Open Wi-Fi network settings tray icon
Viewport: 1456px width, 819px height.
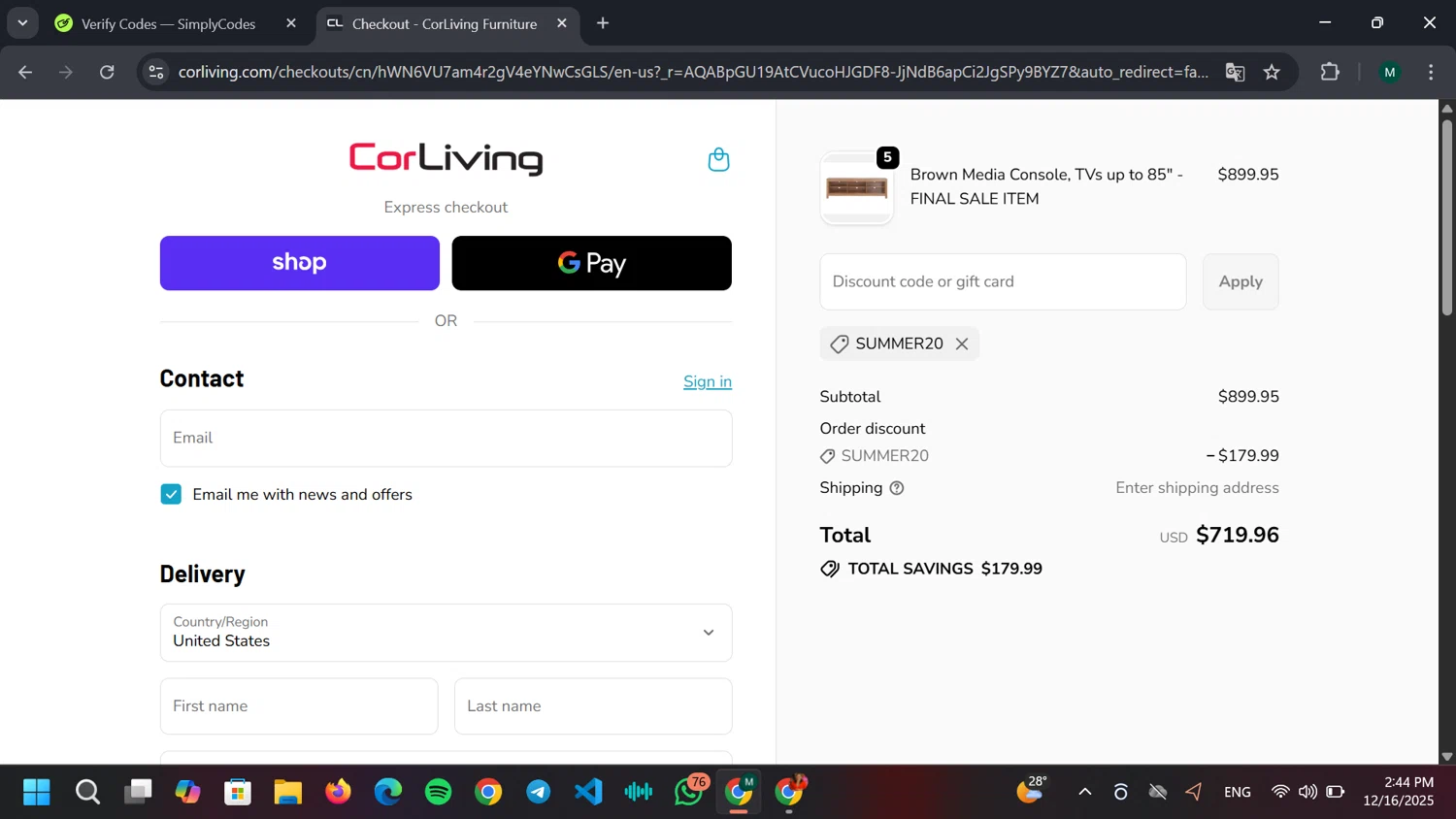tap(1280, 792)
